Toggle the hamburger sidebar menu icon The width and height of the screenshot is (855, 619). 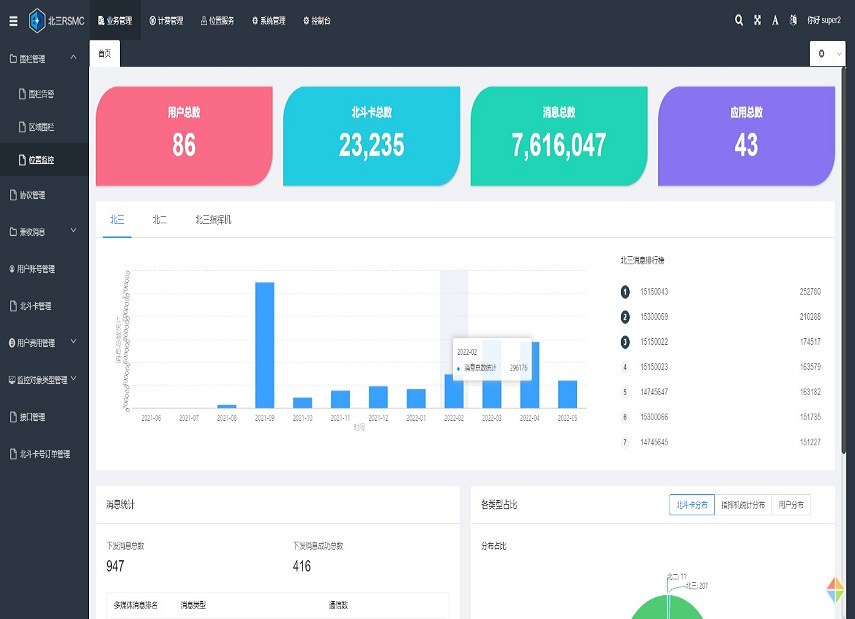point(13,20)
